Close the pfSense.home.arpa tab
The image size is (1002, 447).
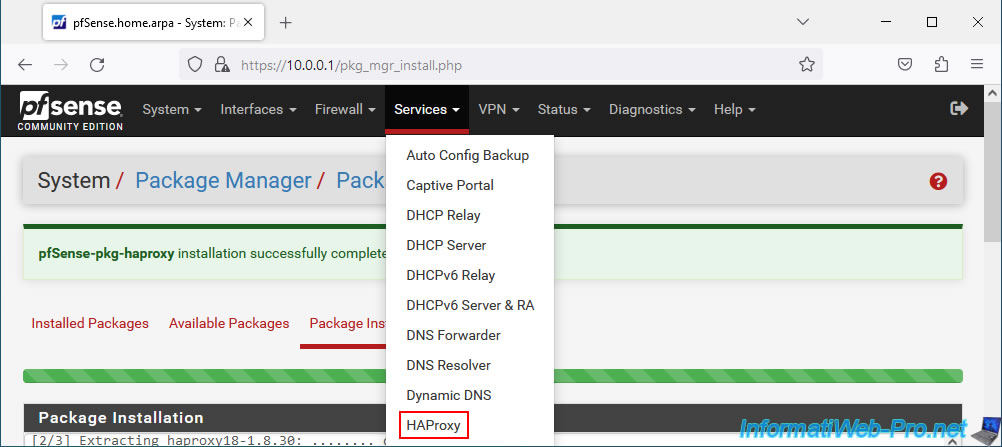(248, 22)
